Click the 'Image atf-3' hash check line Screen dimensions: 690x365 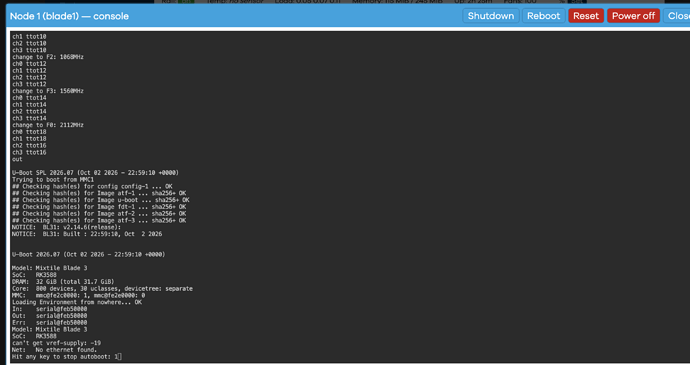99,221
